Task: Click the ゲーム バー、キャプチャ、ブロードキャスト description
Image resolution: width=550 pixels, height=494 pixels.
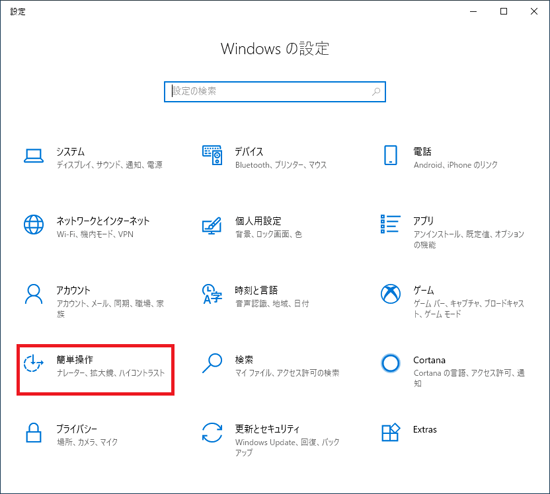Action: pos(469,308)
